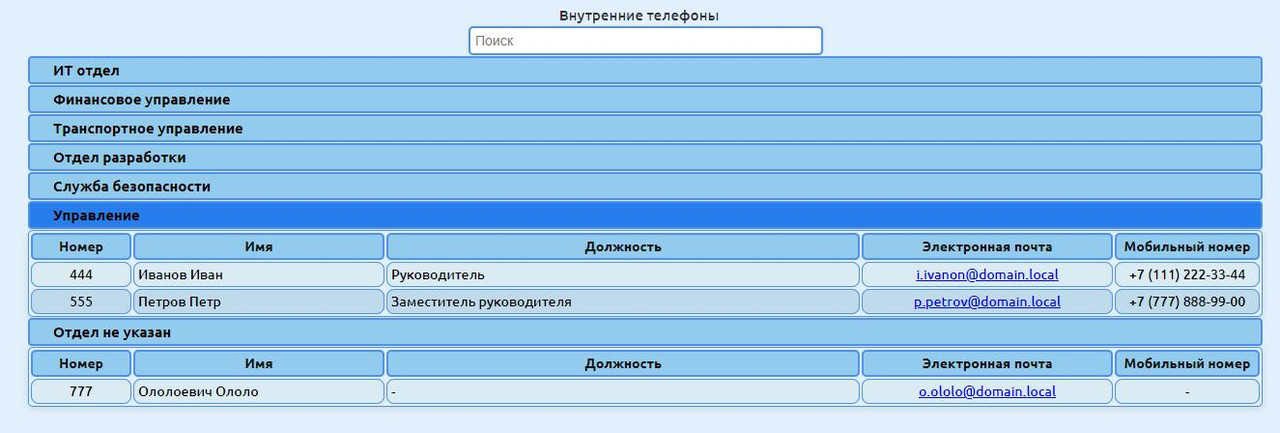Image resolution: width=1280 pixels, height=433 pixels.
Task: Expand the Транспортное управление section
Action: (x=645, y=129)
